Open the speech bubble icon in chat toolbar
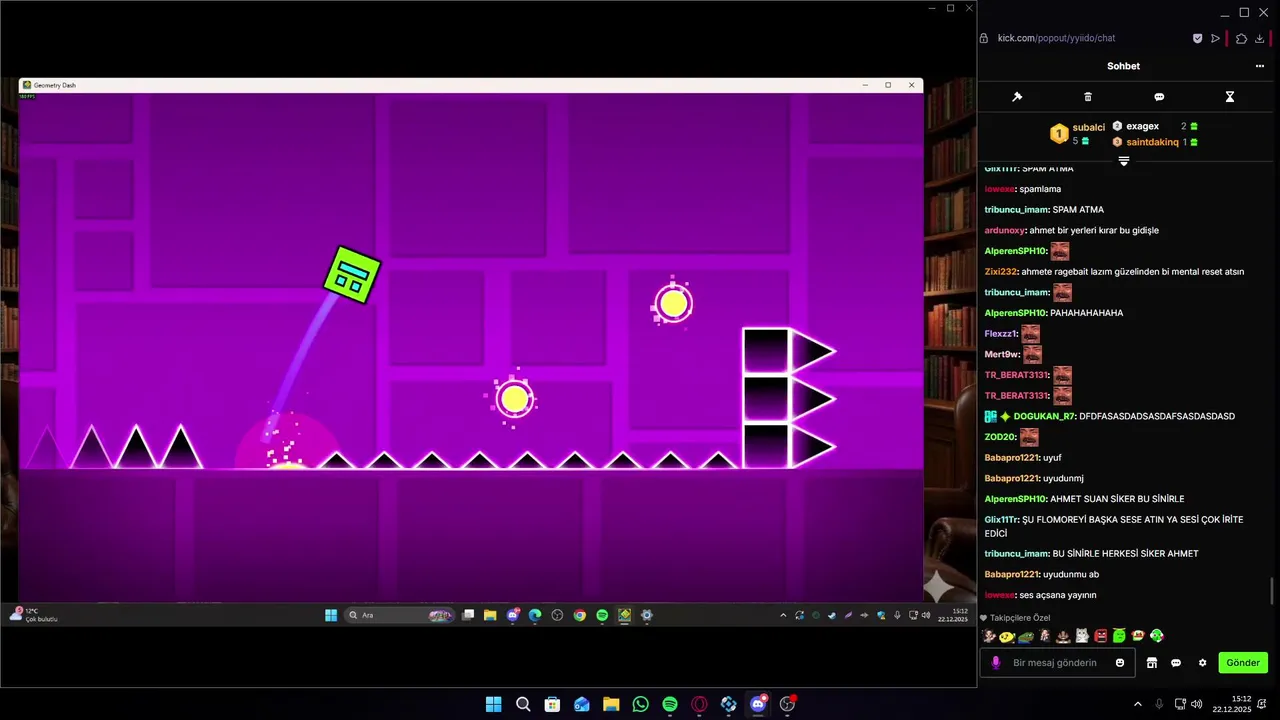 pos(1159,97)
